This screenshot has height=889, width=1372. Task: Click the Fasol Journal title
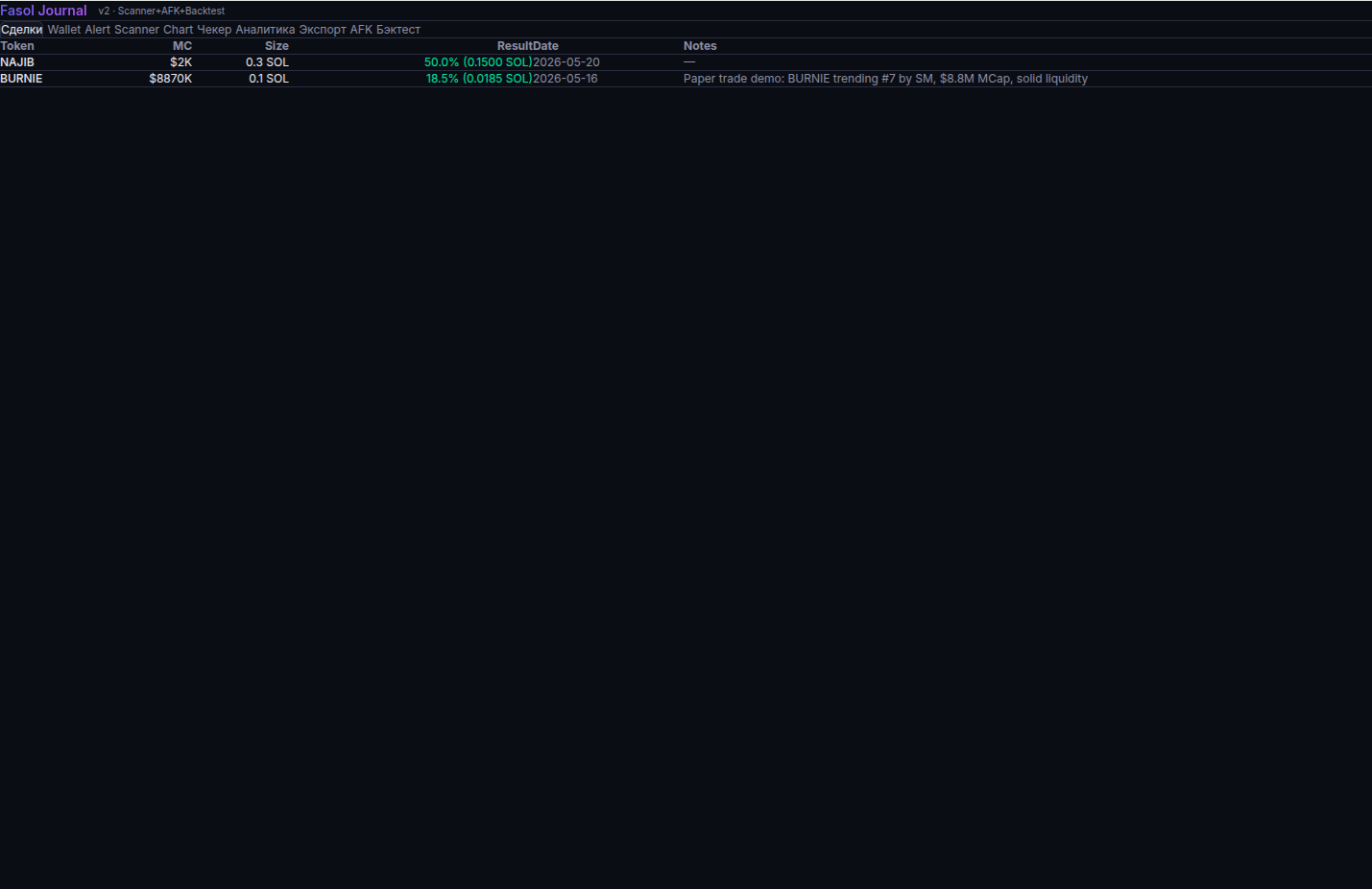coord(43,11)
